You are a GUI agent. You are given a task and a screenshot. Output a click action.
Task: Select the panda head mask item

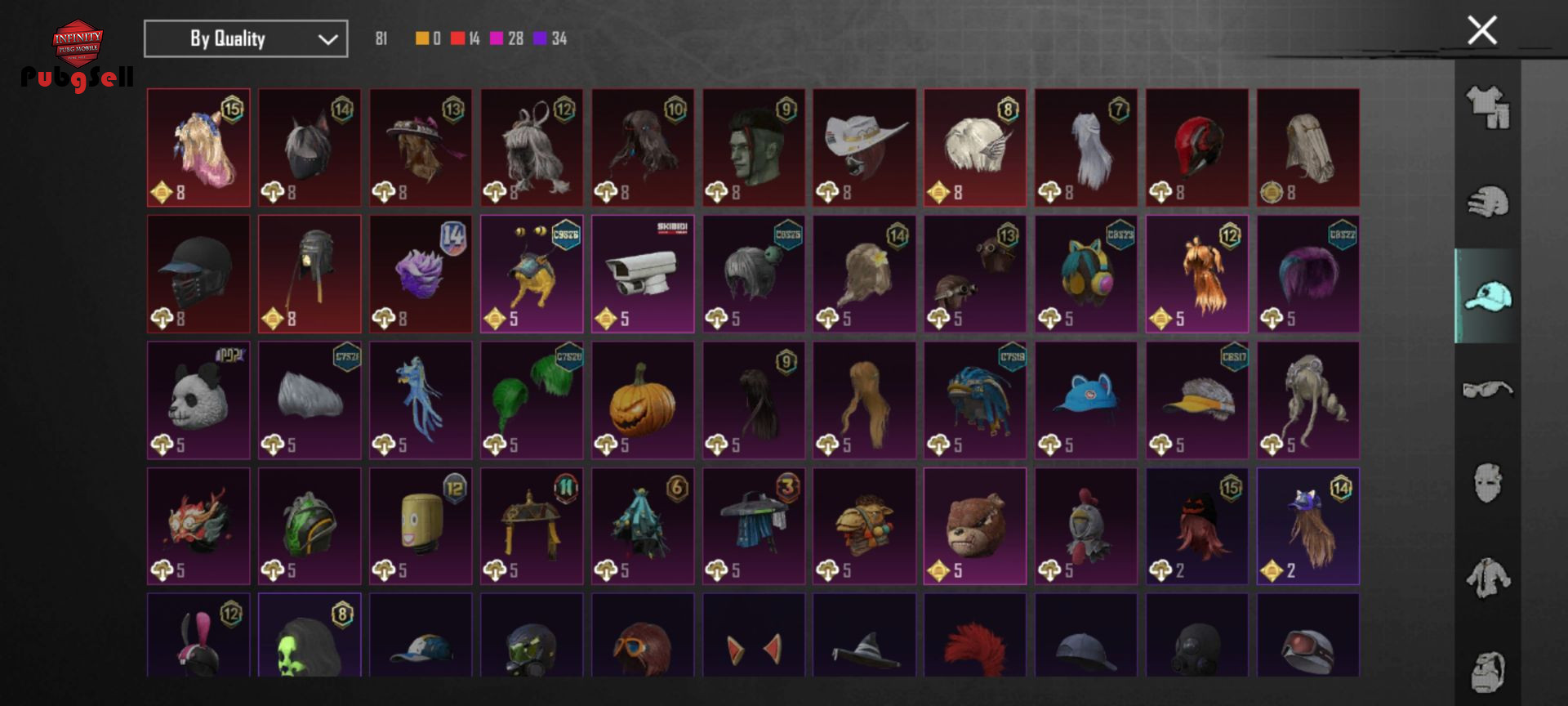pyautogui.click(x=198, y=400)
